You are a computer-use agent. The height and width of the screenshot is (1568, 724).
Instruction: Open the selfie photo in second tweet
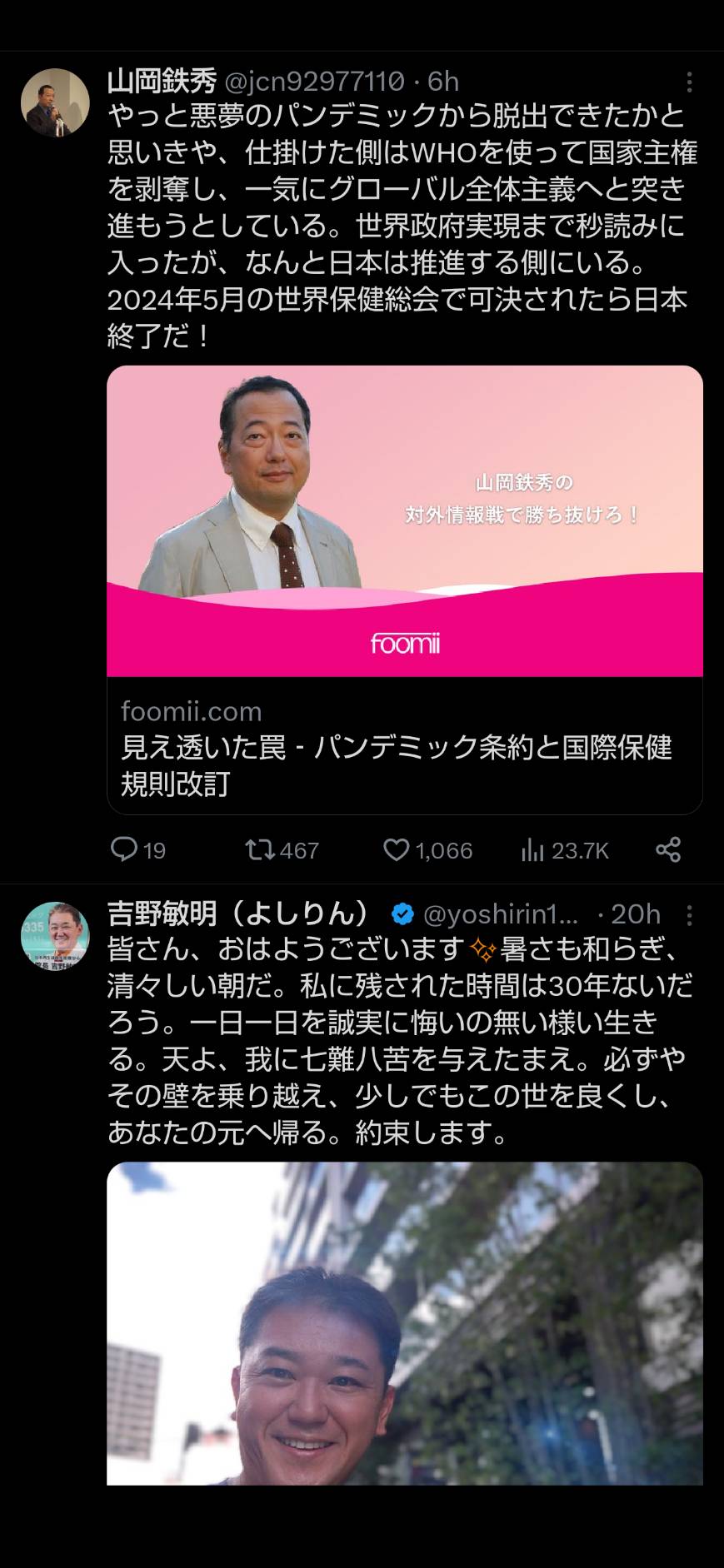pyautogui.click(x=405, y=1323)
